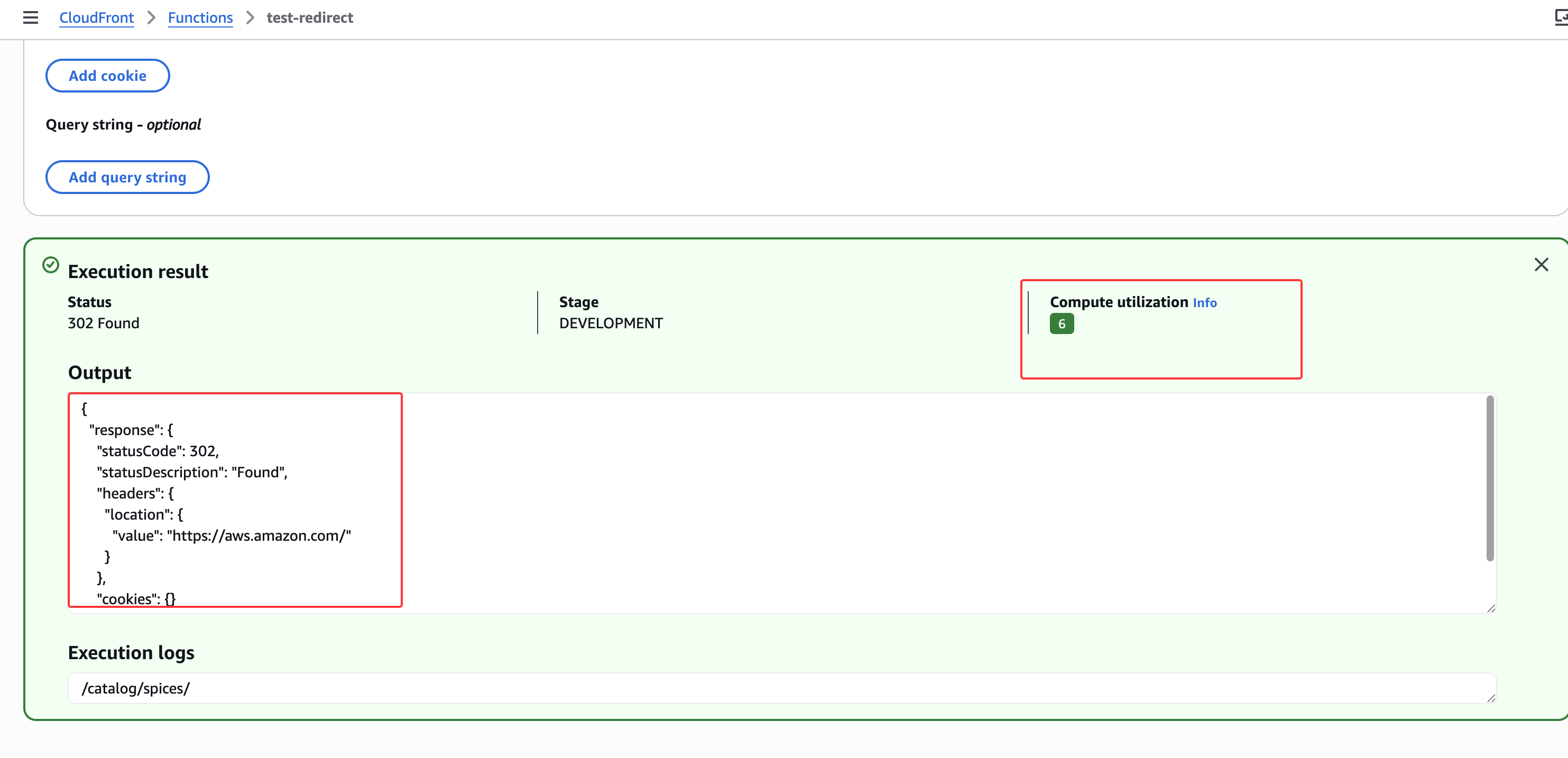Click the chevron after CloudFront breadcrumb
The image size is (1568, 758).
point(151,17)
